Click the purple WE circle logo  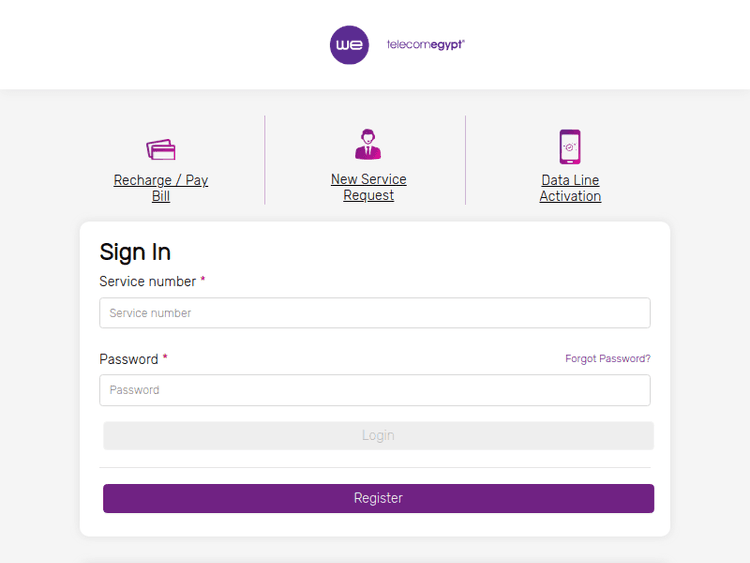(x=349, y=45)
